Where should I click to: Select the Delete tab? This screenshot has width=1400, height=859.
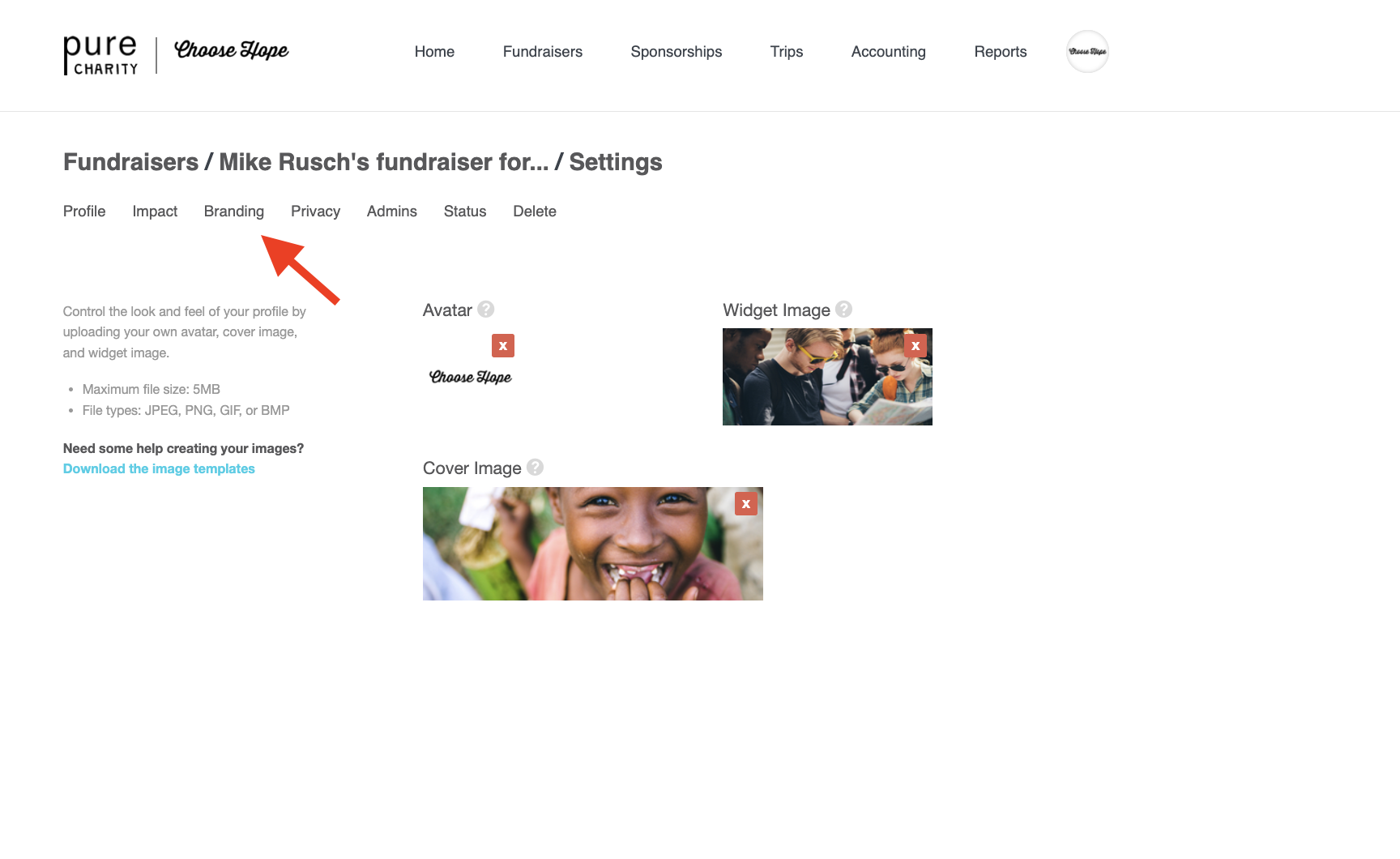535,212
